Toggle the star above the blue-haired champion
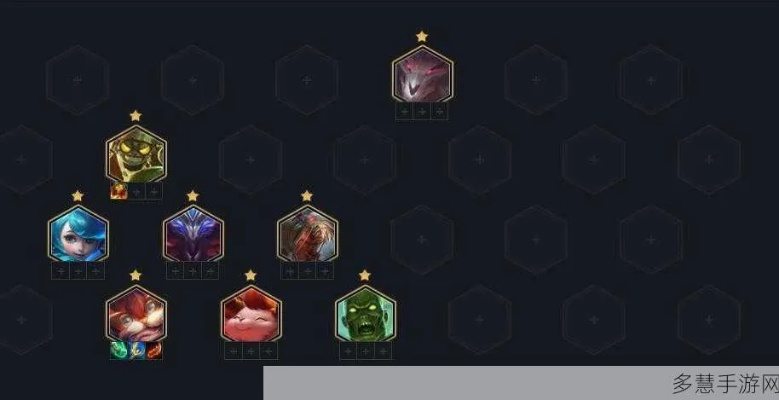The height and width of the screenshot is (400, 779). 78,196
